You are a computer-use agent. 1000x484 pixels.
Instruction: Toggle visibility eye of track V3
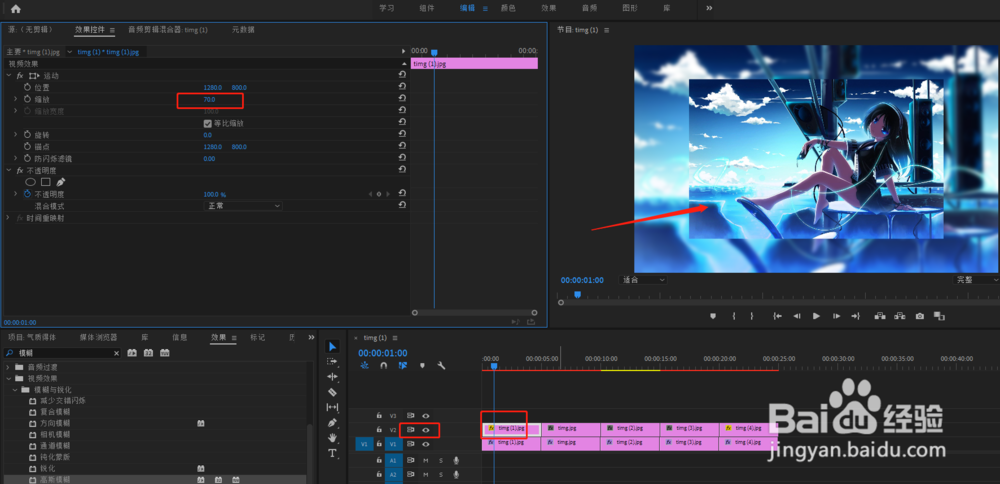(x=426, y=416)
